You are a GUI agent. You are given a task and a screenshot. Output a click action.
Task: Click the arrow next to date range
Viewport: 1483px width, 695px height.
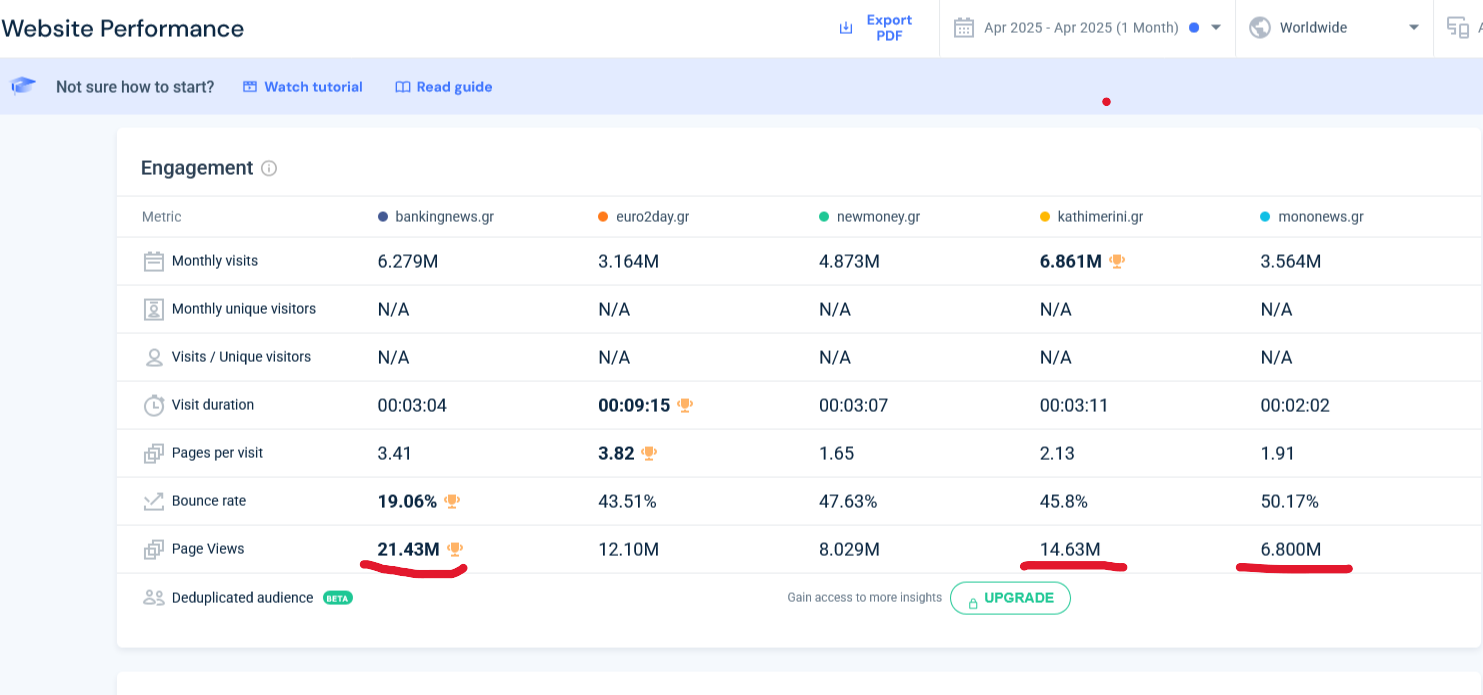click(1216, 28)
